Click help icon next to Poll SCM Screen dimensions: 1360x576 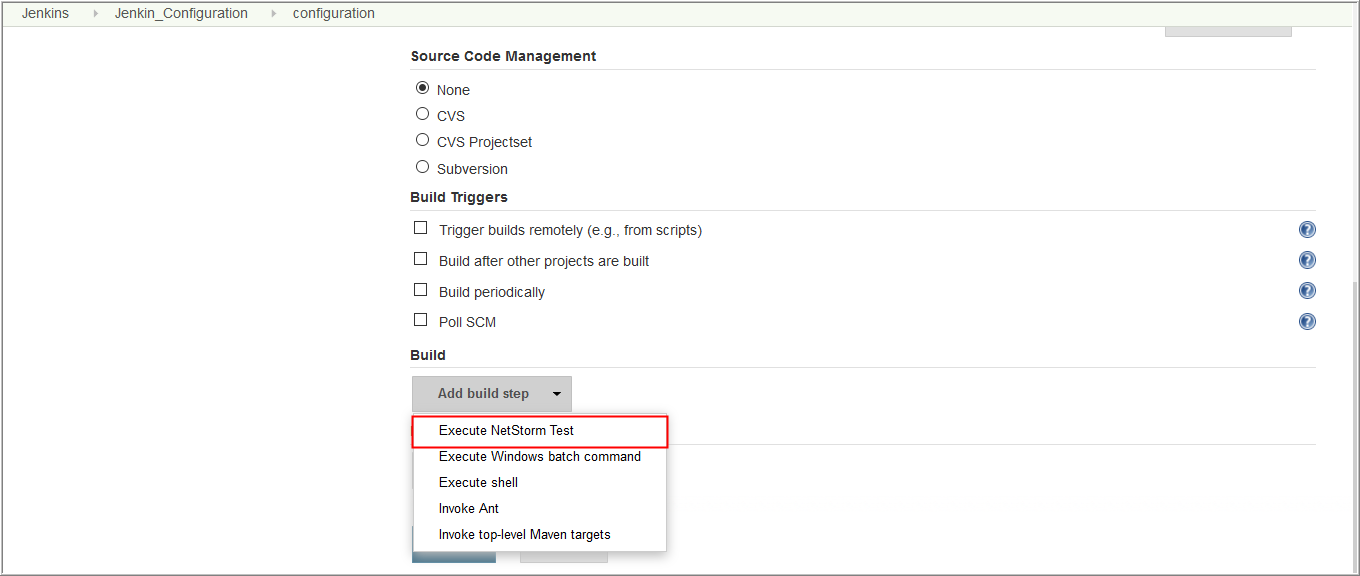[x=1307, y=322]
